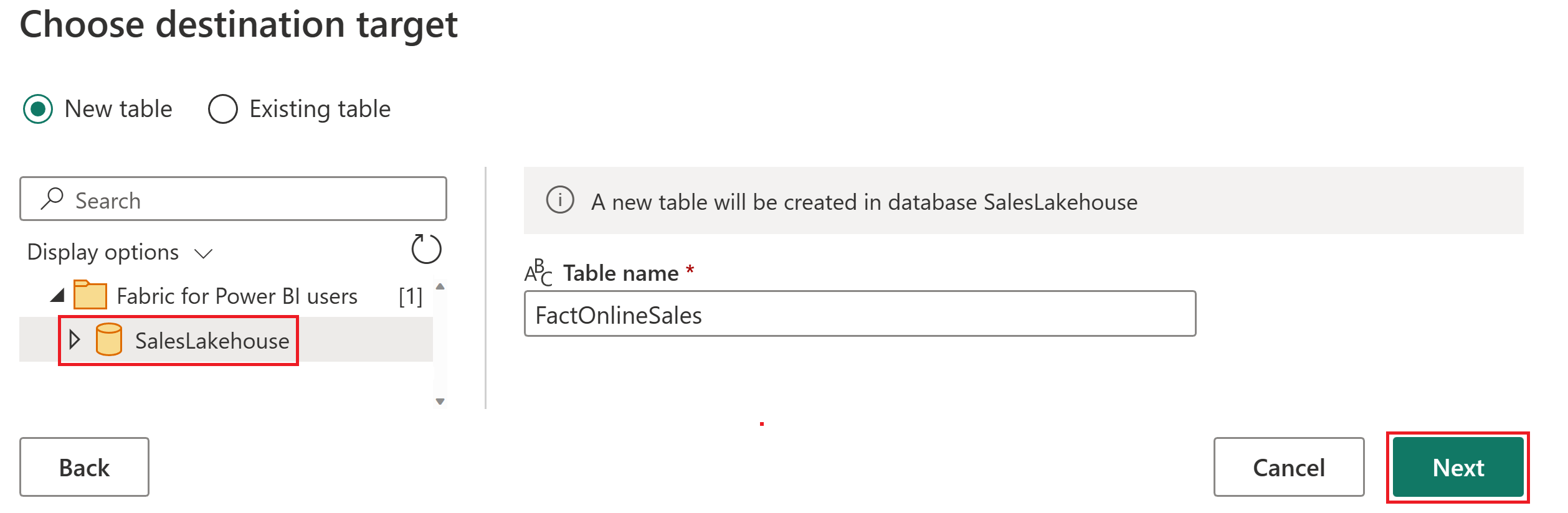This screenshot has width=1568, height=513.
Task: Click the Next button
Action: 1457,467
